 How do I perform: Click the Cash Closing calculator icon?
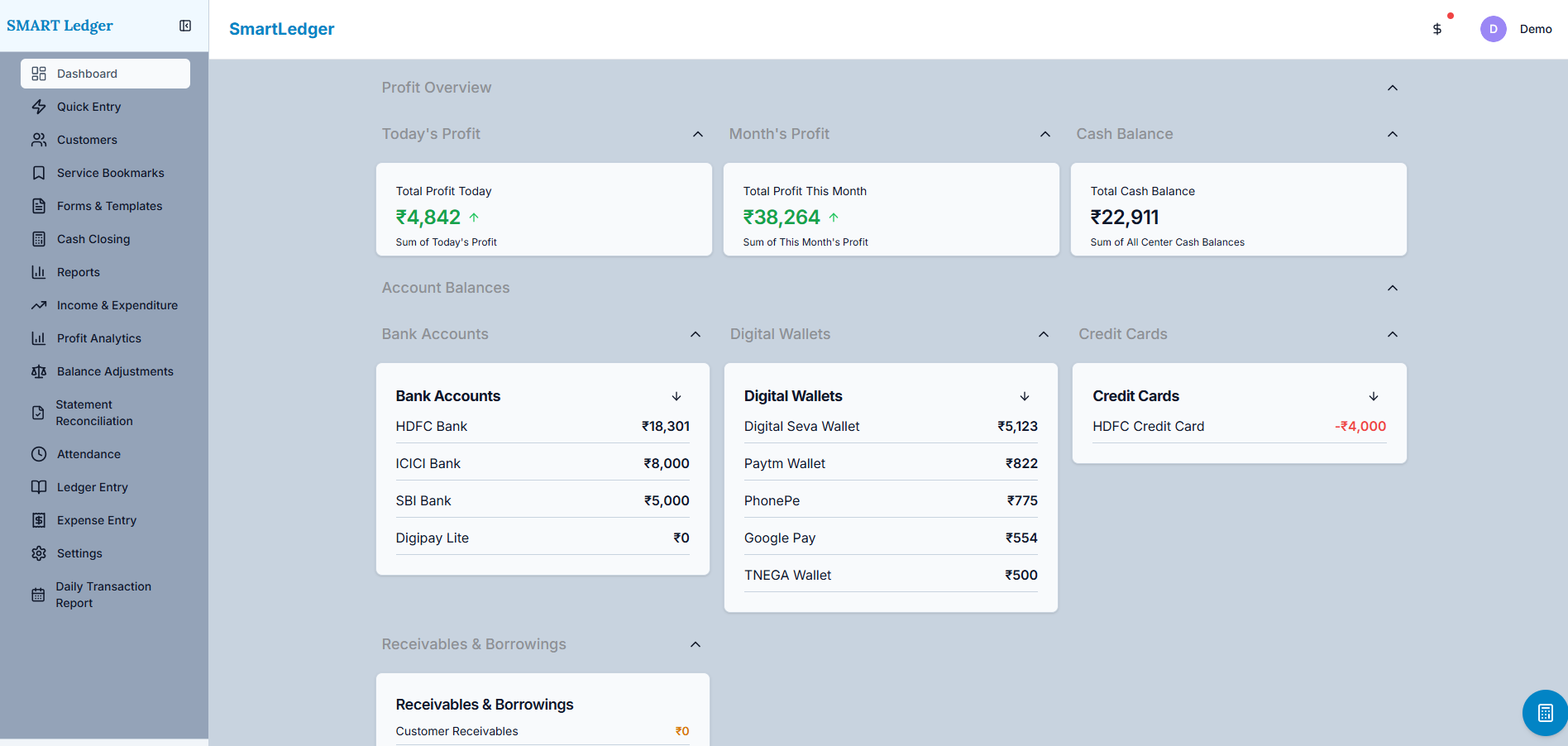[39, 239]
